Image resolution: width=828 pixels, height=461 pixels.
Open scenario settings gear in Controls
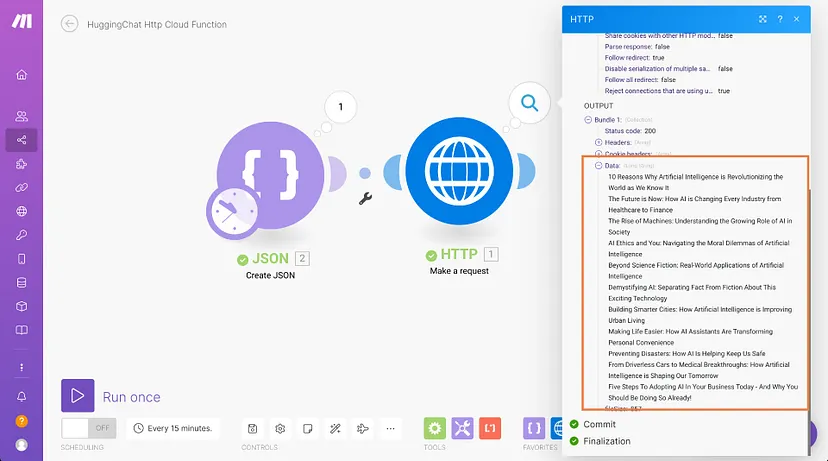[281, 428]
